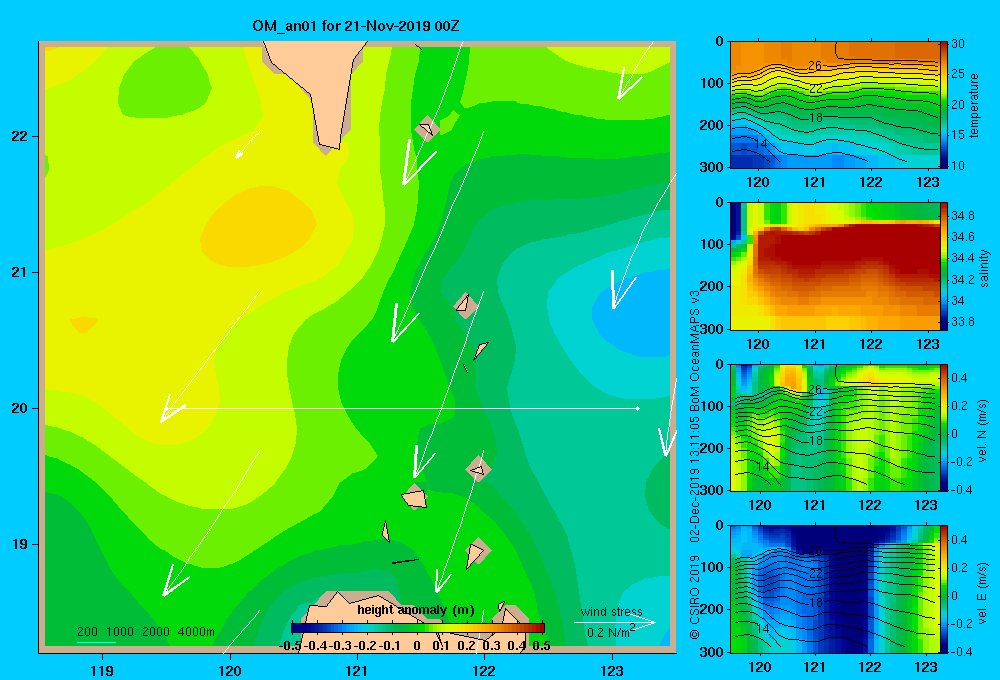The width and height of the screenshot is (1000, 680).
Task: Click the longitude label 121 under the main map
Action: (x=357, y=670)
